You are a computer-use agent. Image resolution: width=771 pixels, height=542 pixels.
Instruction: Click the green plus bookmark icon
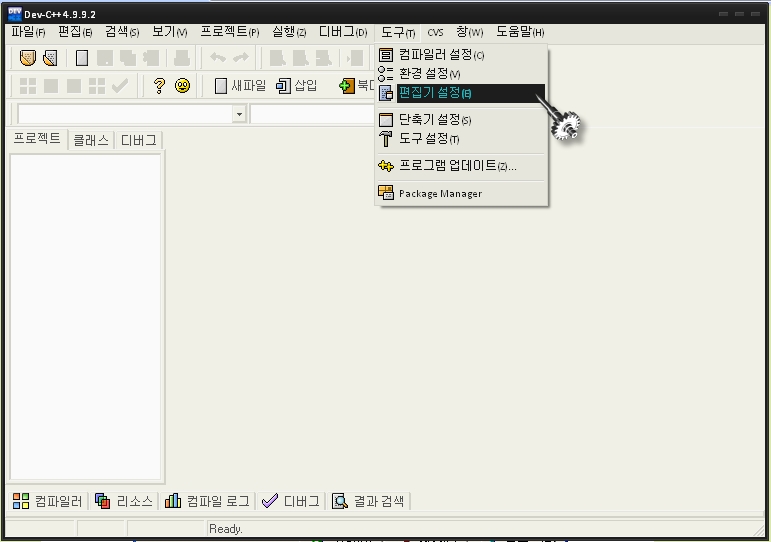347,86
